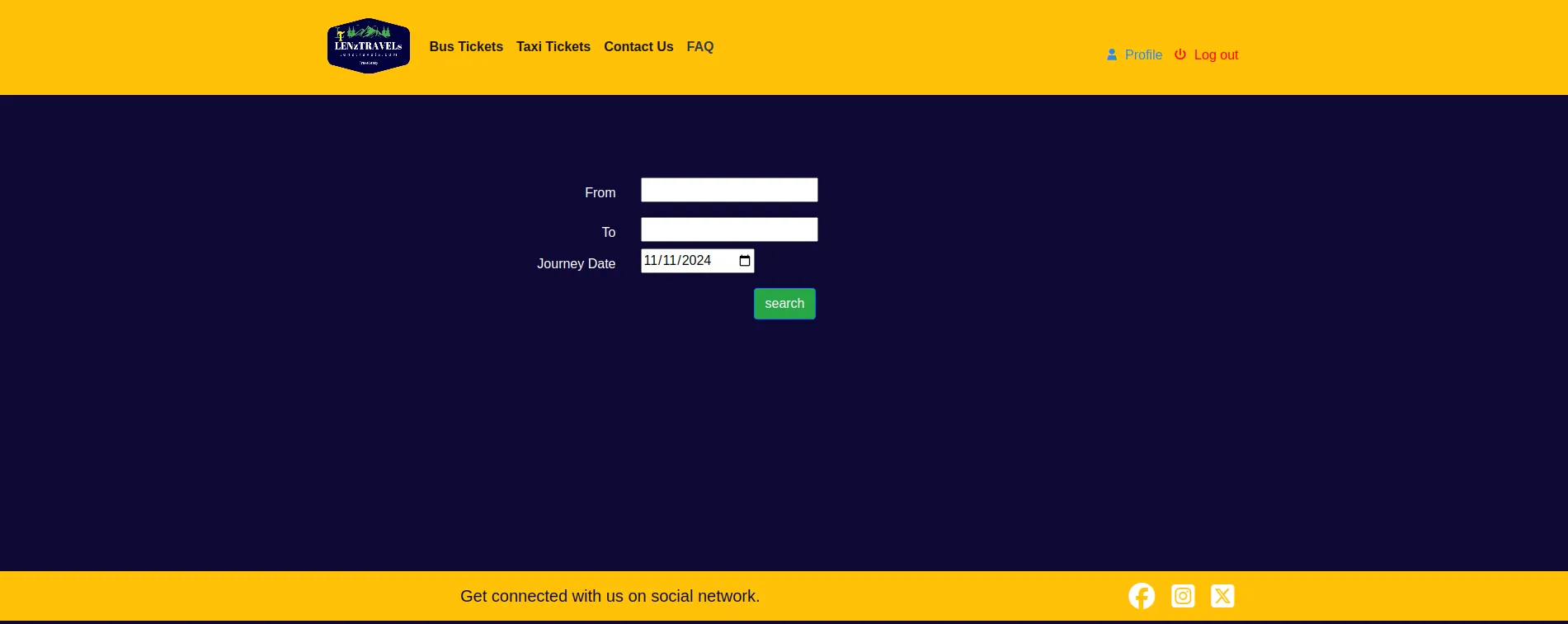Click the LenzTravels logo
1568x624 pixels.
369,46
